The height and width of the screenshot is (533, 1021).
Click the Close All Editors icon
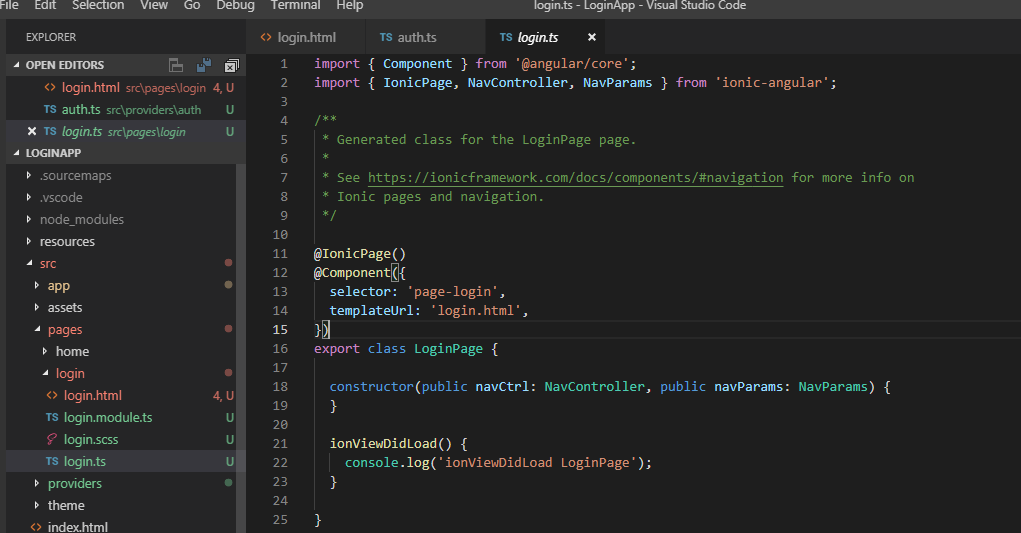coord(231,65)
